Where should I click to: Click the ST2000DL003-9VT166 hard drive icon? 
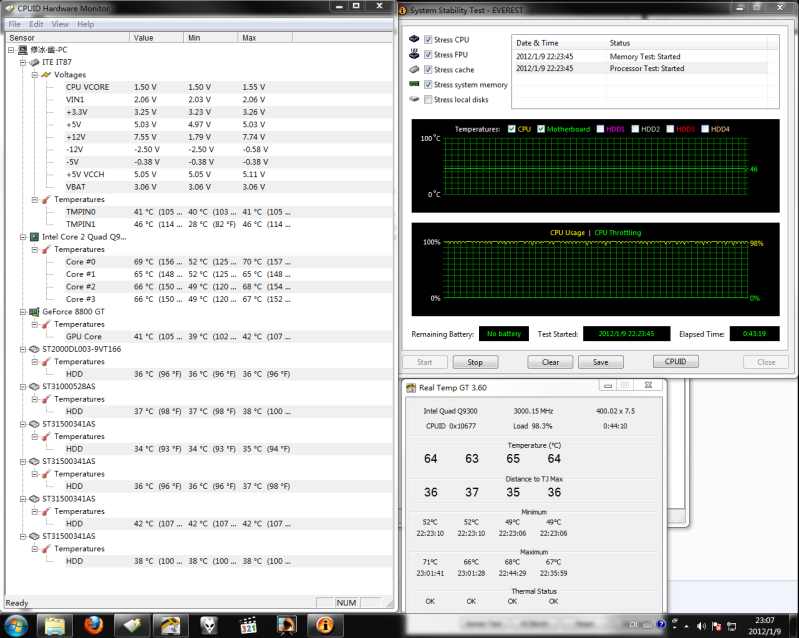[x=35, y=349]
